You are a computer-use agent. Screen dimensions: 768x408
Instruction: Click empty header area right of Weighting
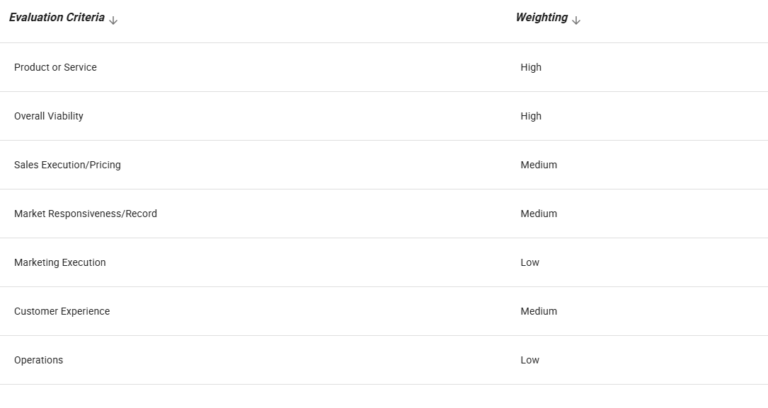[680, 20]
